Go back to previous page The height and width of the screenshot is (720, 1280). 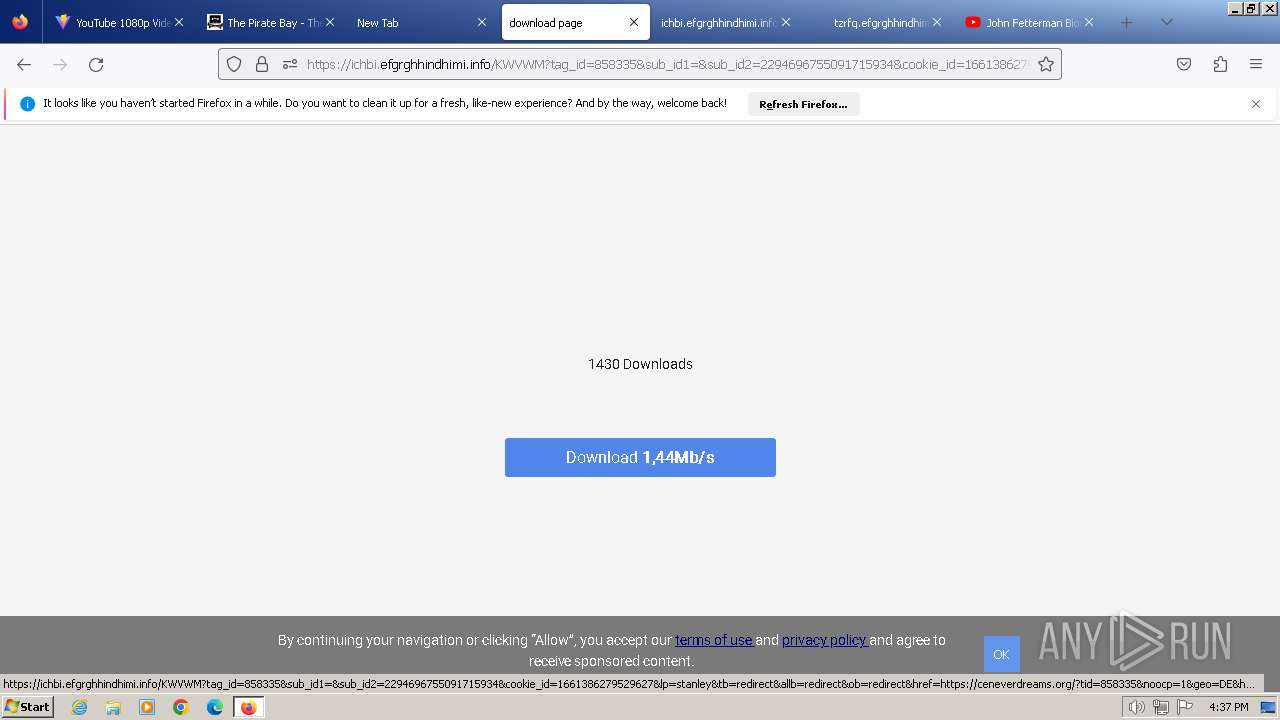(24, 64)
